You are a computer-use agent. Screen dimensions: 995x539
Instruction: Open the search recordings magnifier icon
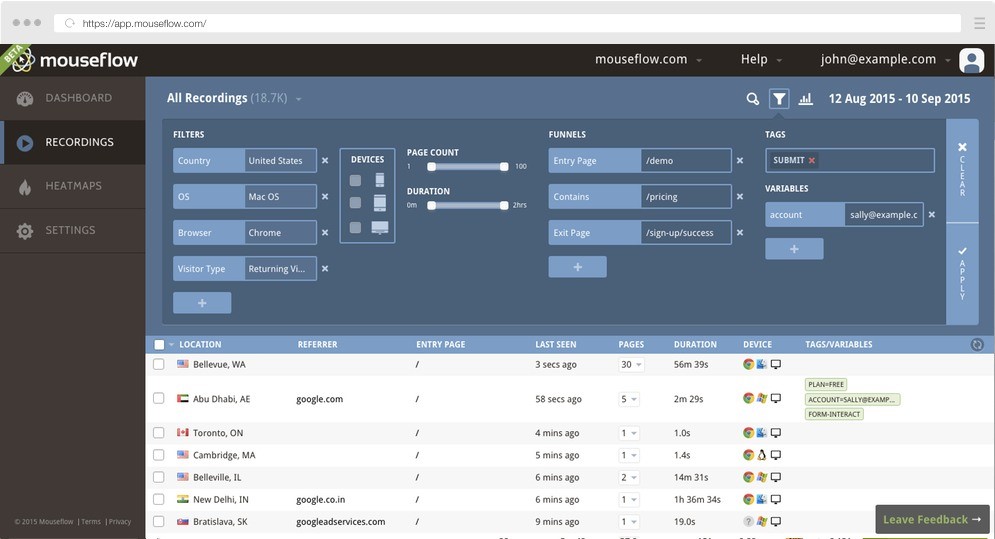point(752,99)
